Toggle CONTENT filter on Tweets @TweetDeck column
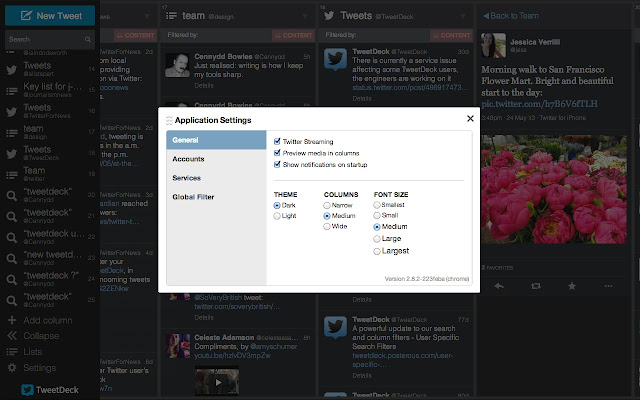The image size is (640, 400). coord(451,36)
